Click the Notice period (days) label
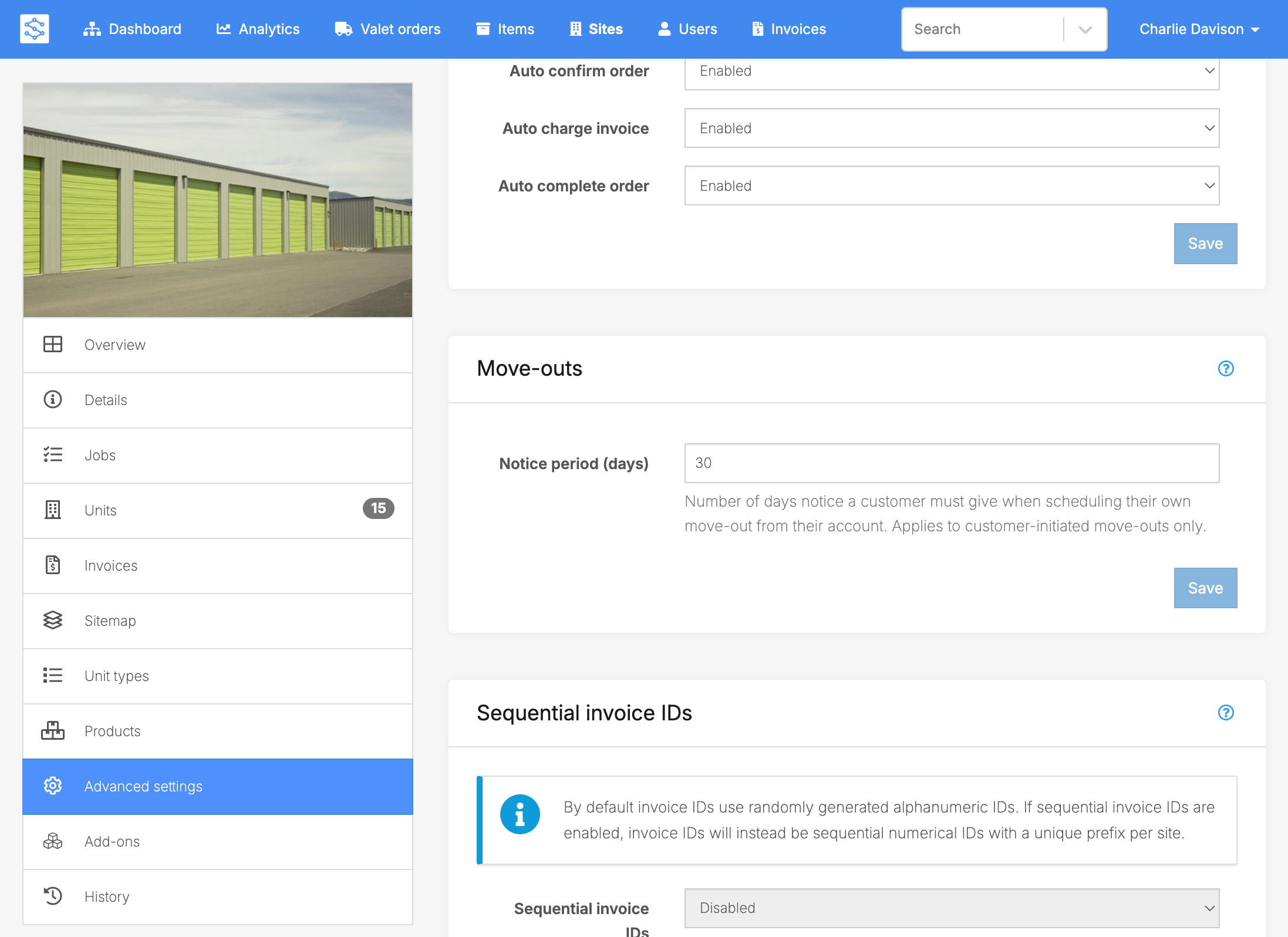Viewport: 1288px width, 937px height. pos(574,464)
